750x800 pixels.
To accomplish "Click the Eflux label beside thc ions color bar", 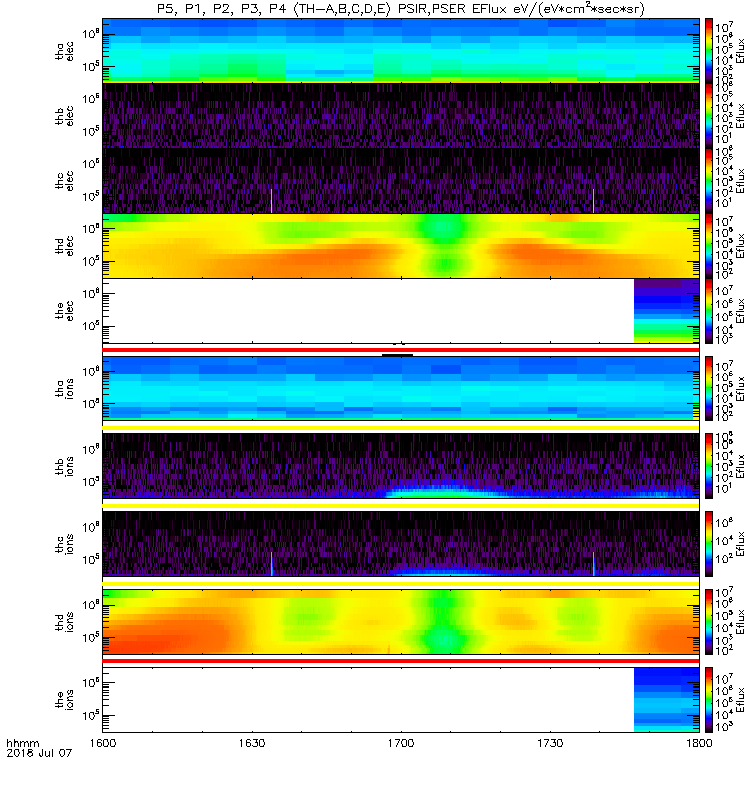I will pyautogui.click(x=740, y=544).
